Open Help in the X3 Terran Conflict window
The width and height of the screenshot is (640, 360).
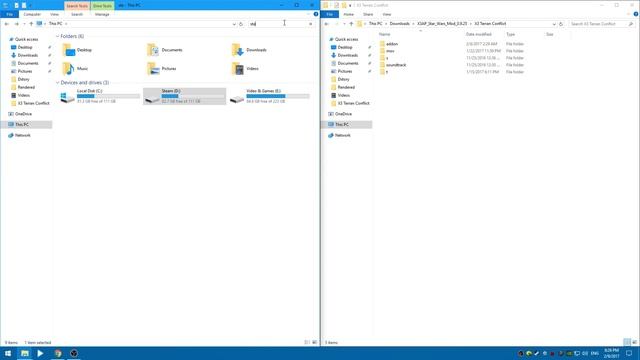coord(636,14)
